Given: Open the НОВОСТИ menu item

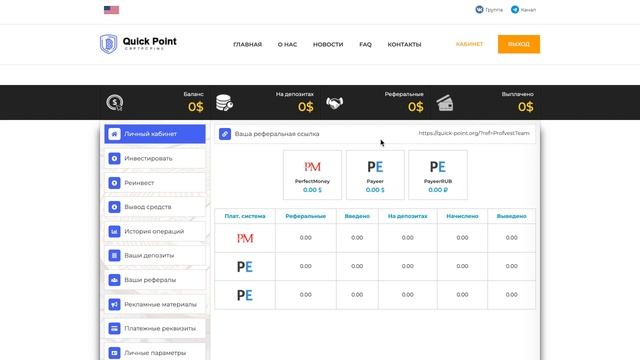Looking at the screenshot, I should (328, 44).
